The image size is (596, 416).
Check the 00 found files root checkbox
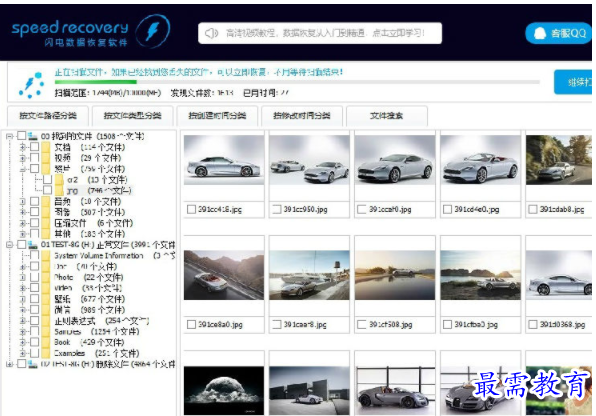click(x=22, y=136)
